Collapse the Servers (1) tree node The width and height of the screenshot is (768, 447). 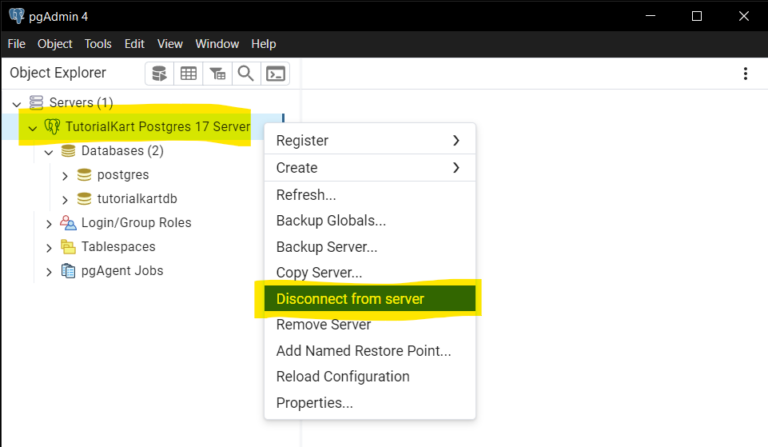tap(16, 103)
